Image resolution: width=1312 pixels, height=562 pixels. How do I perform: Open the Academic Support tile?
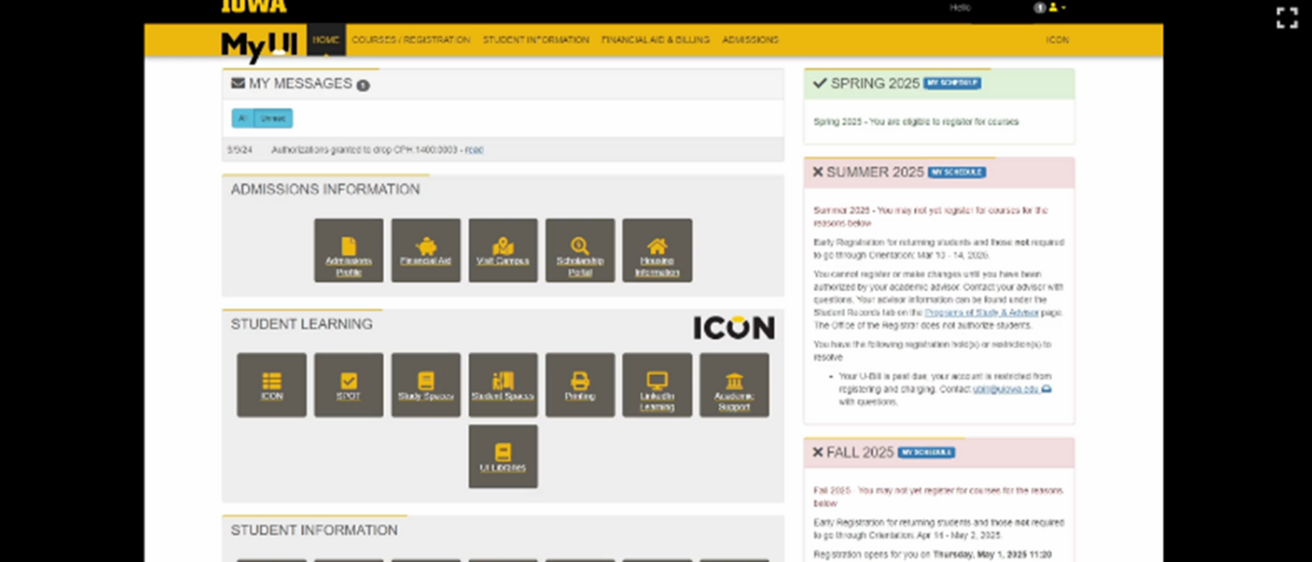coord(734,385)
